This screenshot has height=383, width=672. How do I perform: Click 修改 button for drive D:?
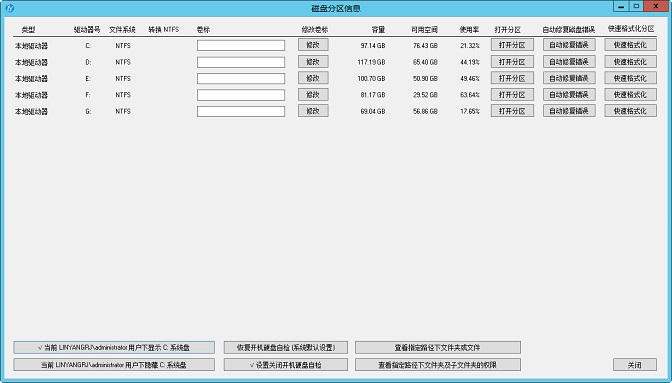313,62
